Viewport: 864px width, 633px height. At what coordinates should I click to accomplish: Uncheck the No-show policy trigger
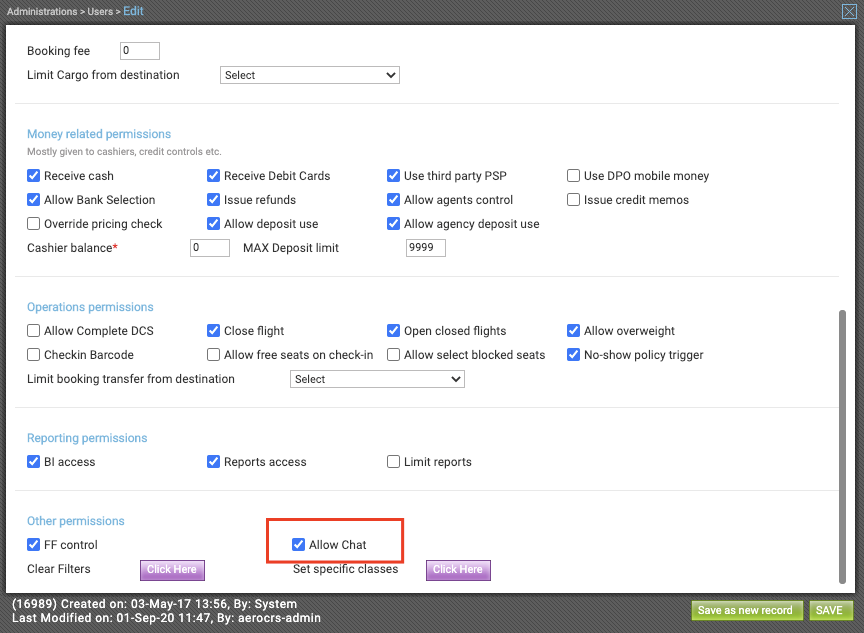coord(574,354)
